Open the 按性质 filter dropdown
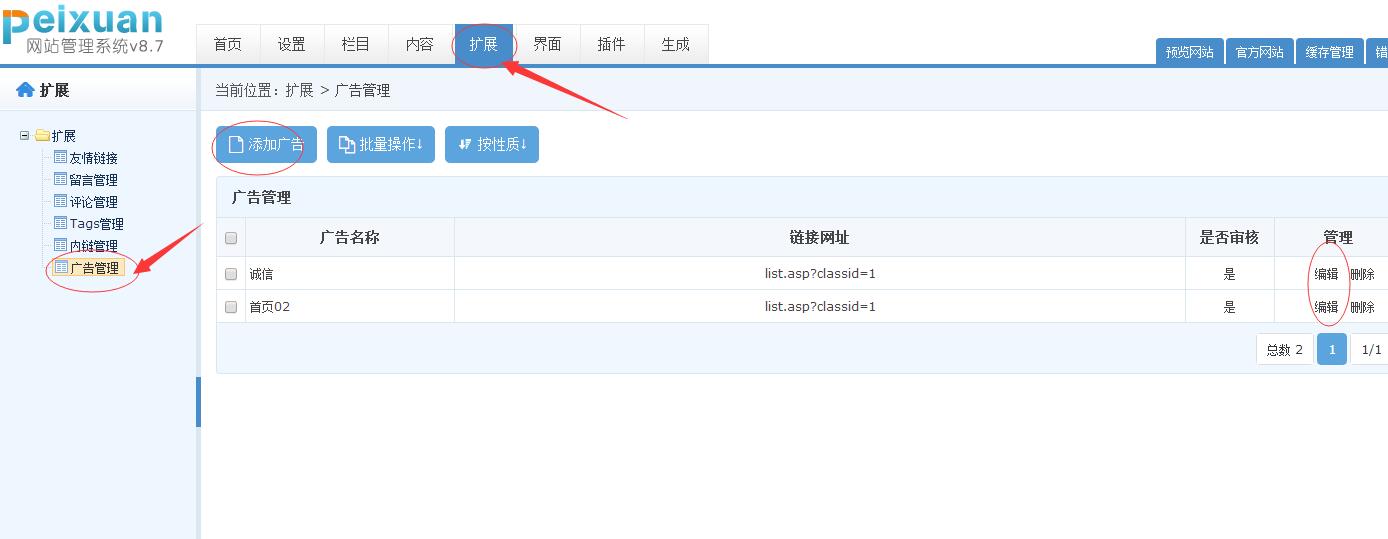Screen dimensions: 1388x539 492,145
